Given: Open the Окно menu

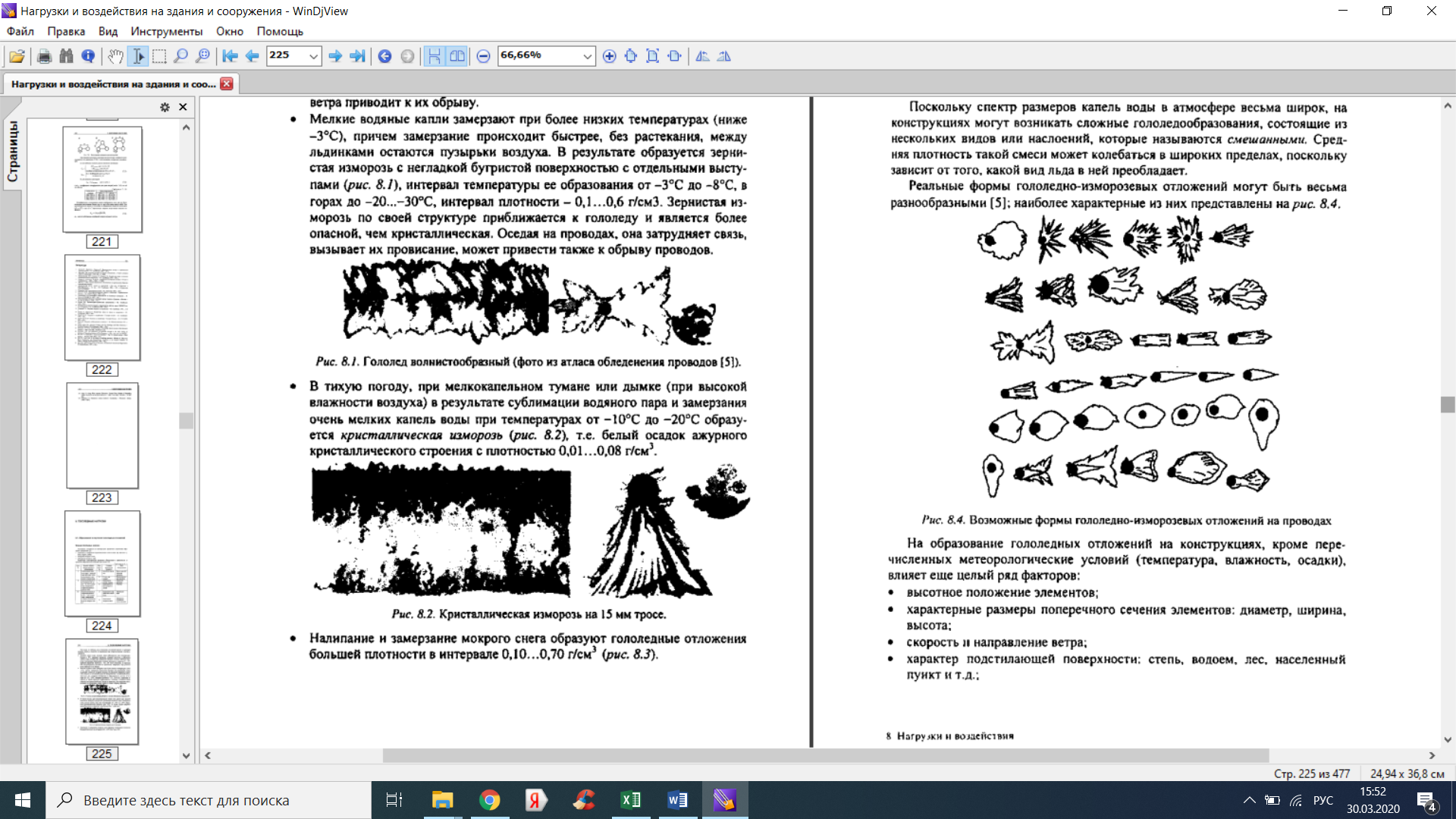Looking at the screenshot, I should (230, 31).
